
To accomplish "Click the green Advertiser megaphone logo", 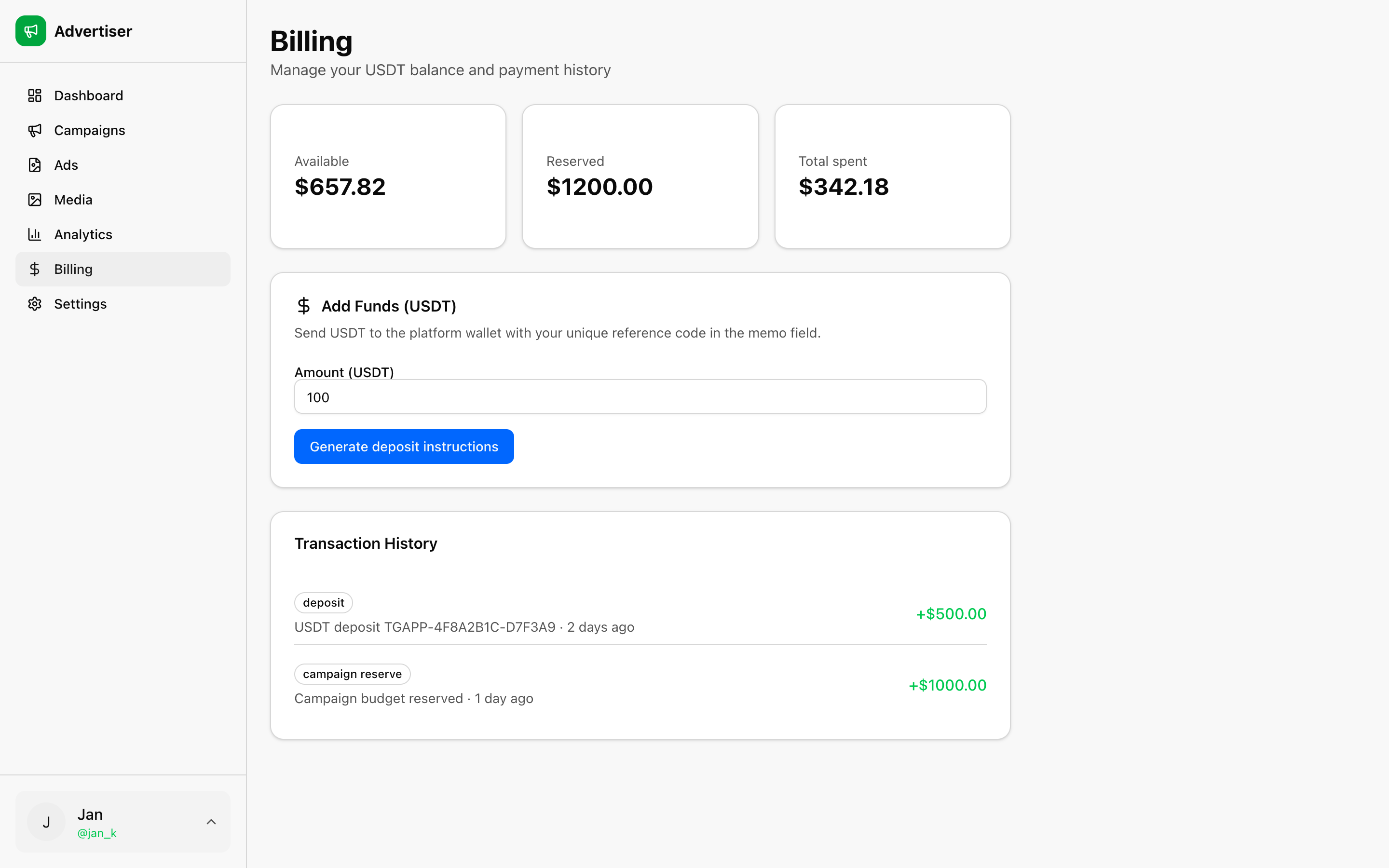I will coord(31,31).
